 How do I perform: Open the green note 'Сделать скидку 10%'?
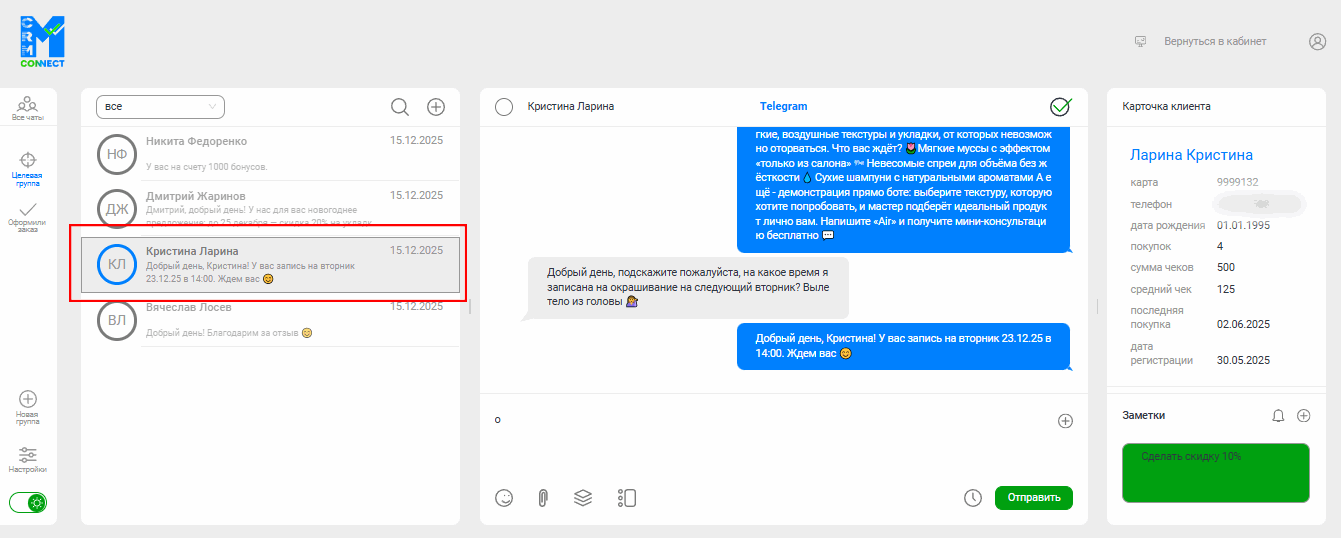point(1216,473)
